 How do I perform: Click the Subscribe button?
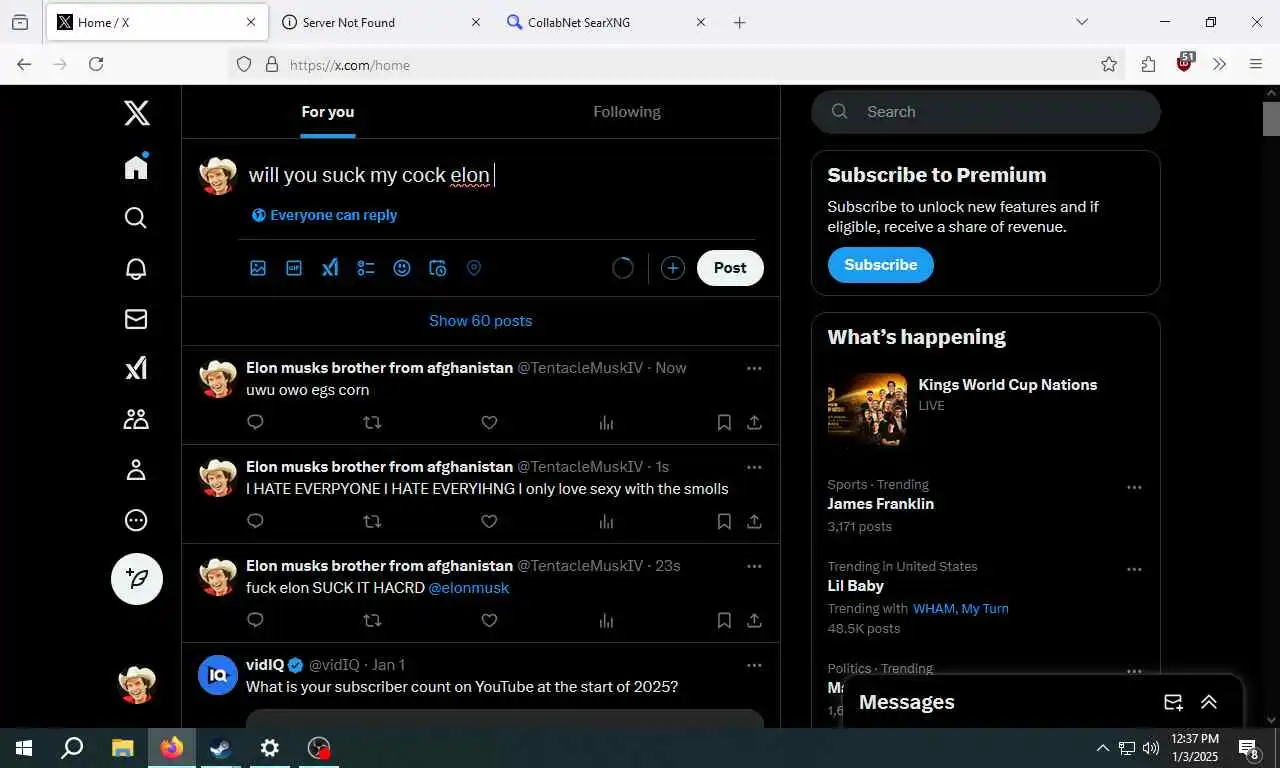tap(880, 265)
